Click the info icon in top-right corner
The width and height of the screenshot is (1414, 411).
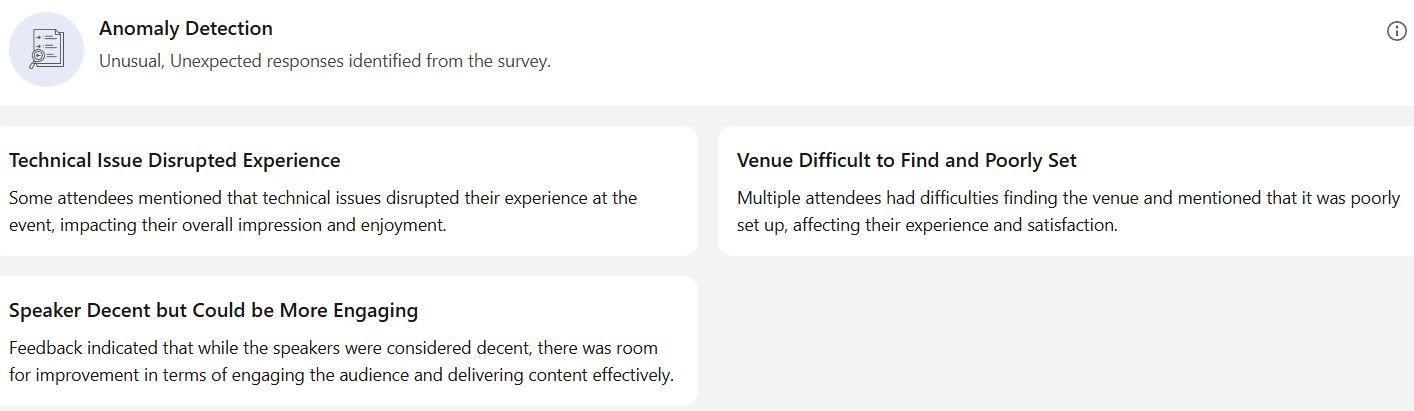(x=1397, y=31)
